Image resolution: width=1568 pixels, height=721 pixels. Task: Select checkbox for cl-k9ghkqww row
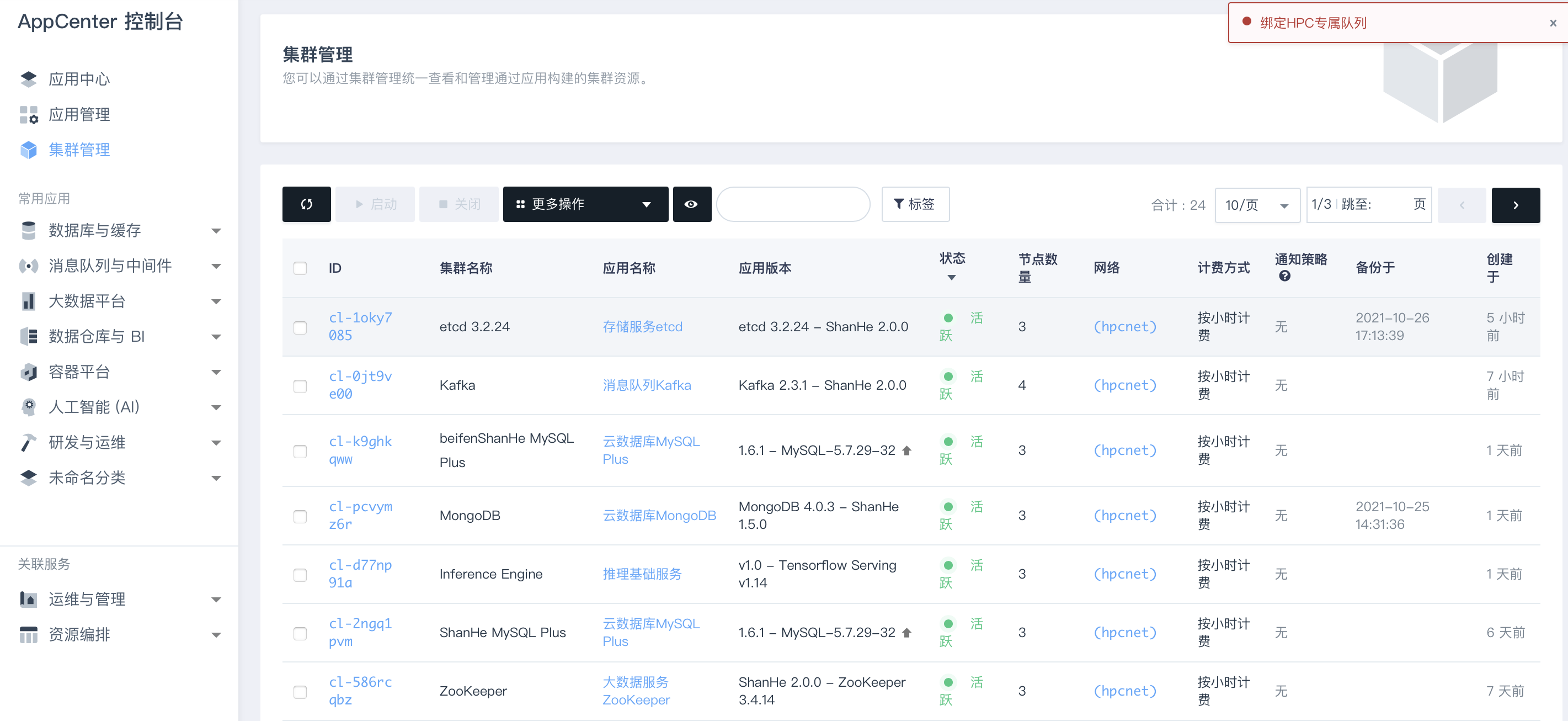[x=300, y=451]
